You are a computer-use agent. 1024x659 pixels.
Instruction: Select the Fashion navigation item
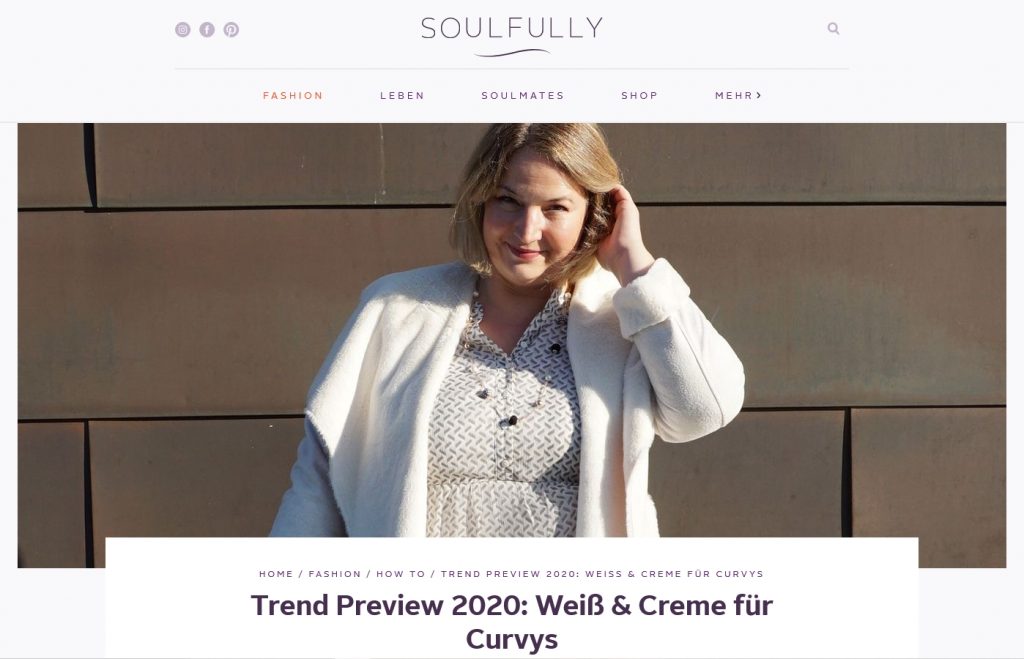(x=293, y=95)
